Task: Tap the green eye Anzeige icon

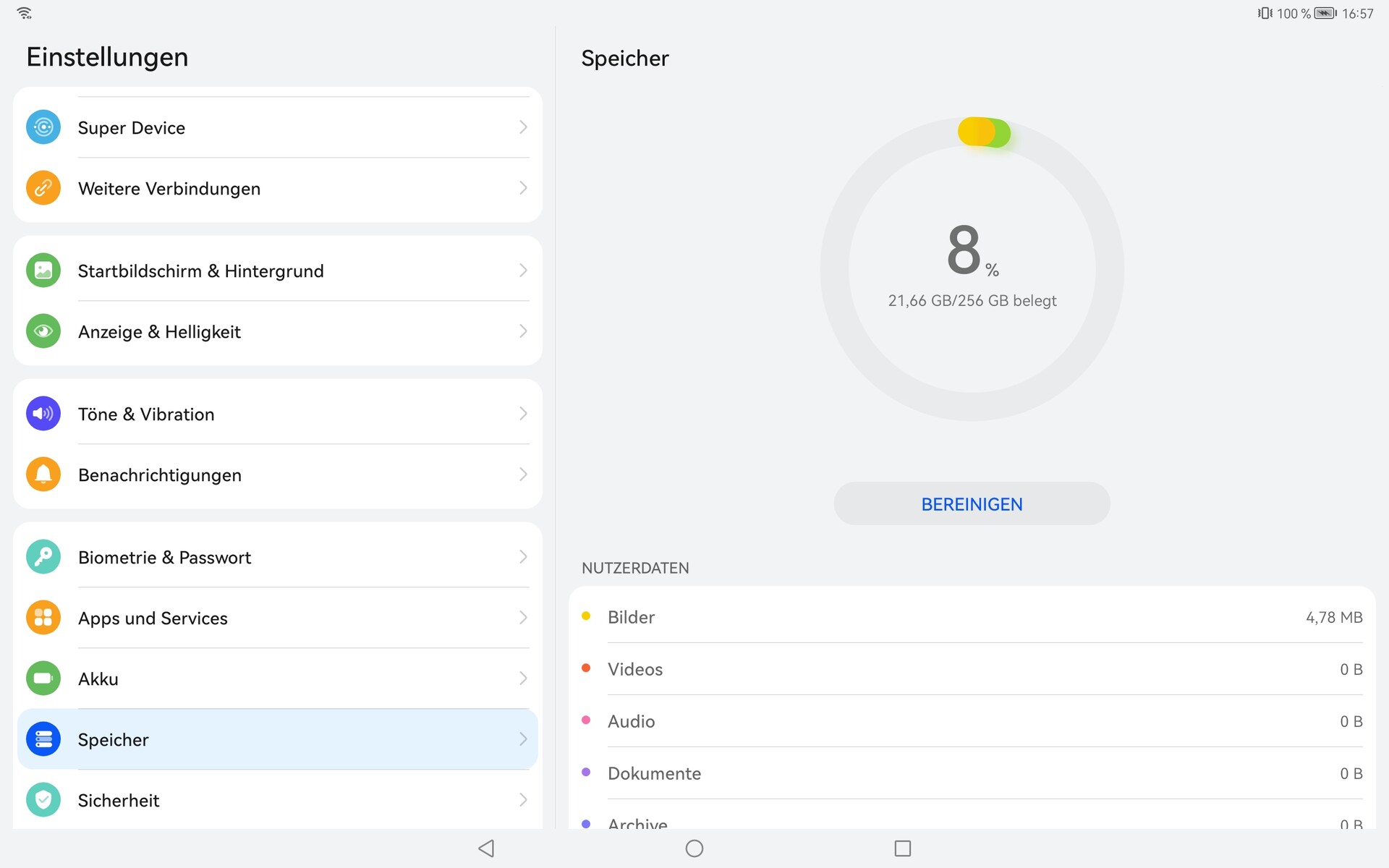Action: coord(43,331)
